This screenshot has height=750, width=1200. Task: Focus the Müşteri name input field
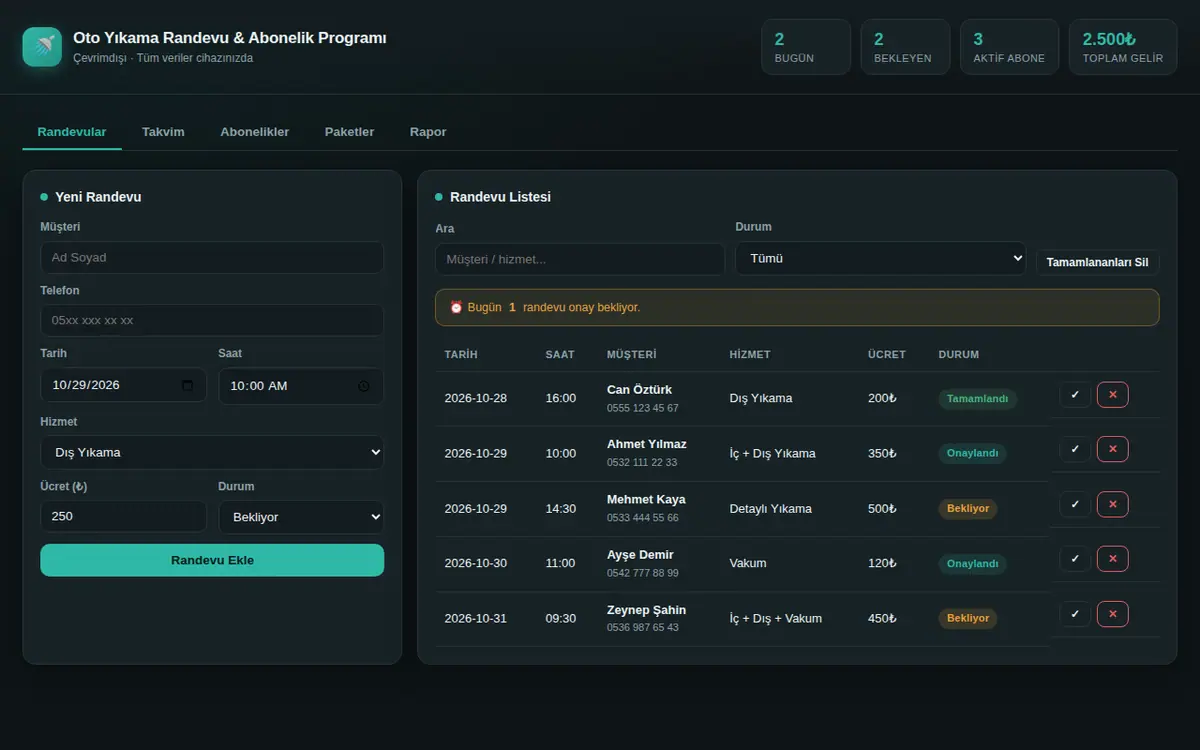pos(212,257)
